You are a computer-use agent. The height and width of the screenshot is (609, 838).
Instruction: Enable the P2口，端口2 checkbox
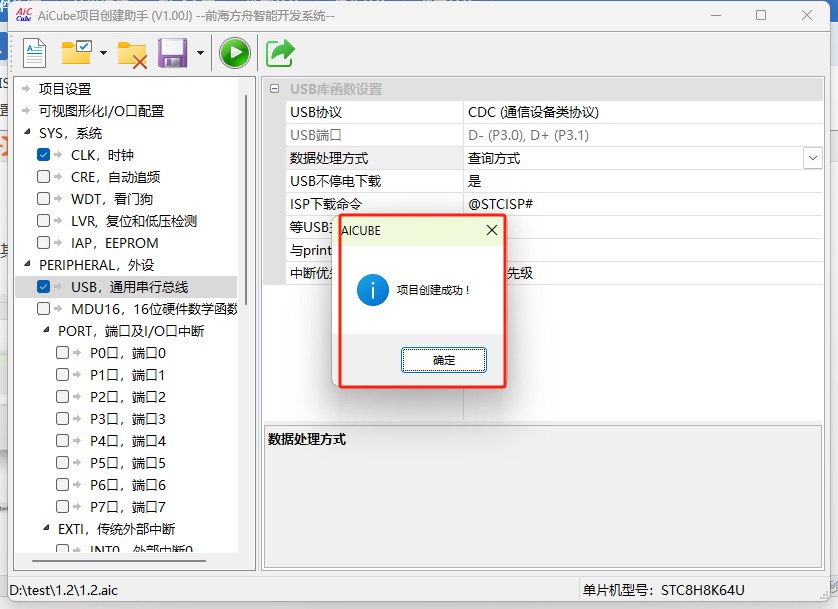coord(63,396)
